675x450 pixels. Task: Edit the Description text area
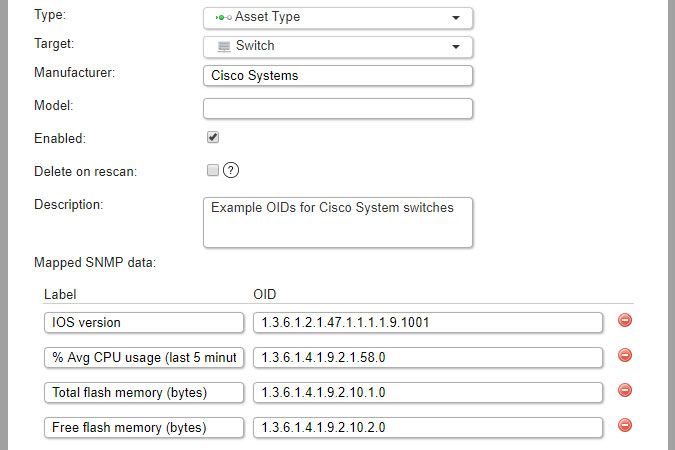pyautogui.click(x=337, y=221)
